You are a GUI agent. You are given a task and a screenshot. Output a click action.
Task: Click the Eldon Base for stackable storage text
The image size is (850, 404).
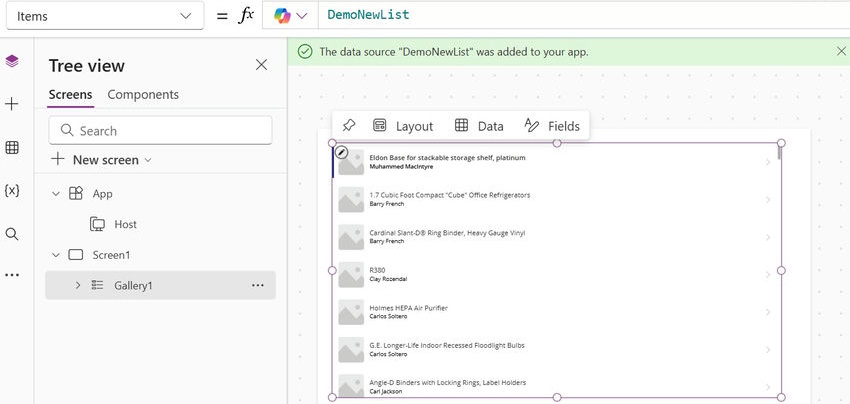(x=447, y=158)
